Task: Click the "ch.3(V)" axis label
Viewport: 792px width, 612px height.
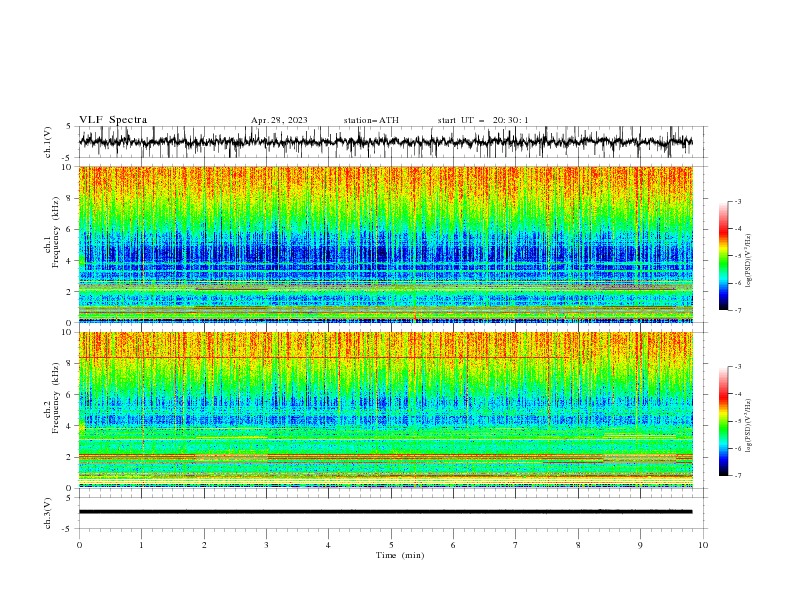Action: pos(48,513)
